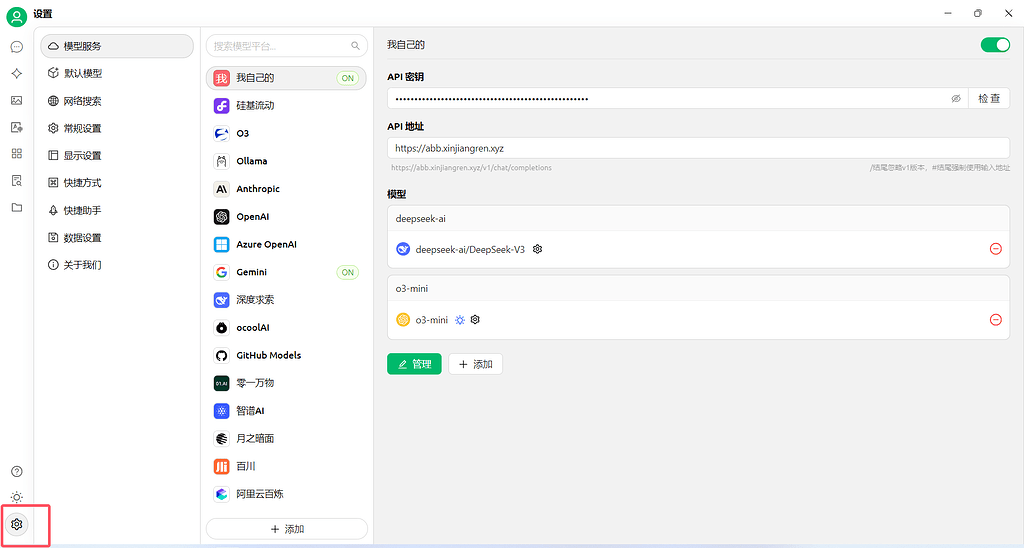This screenshot has width=1024, height=548.
Task: Select 常规设置 settings section
Action: (117, 128)
